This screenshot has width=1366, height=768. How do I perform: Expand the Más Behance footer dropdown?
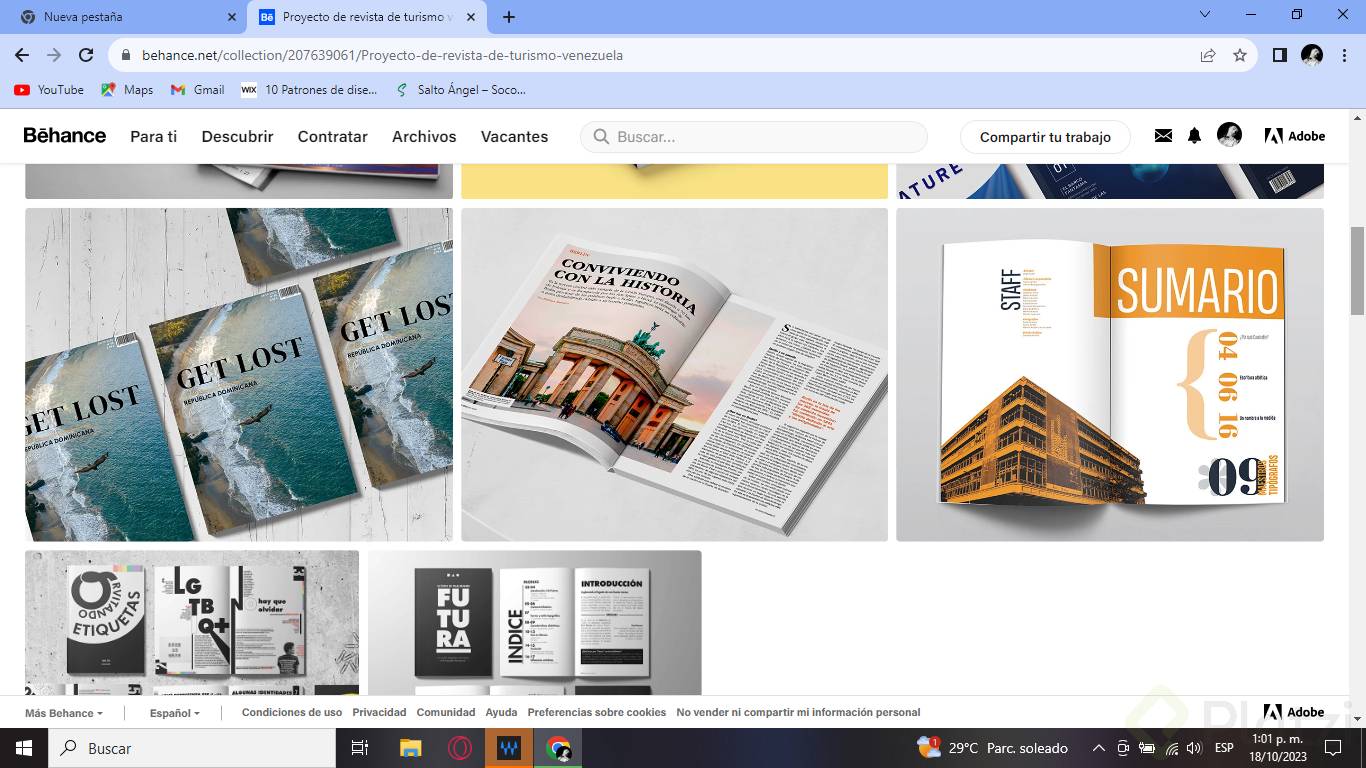pyautogui.click(x=64, y=713)
